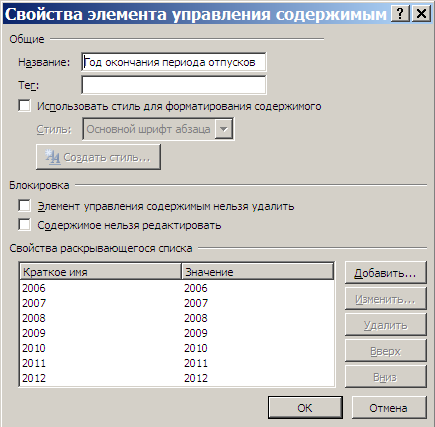
Task: Select the 2006 list entry
Action: point(177,288)
